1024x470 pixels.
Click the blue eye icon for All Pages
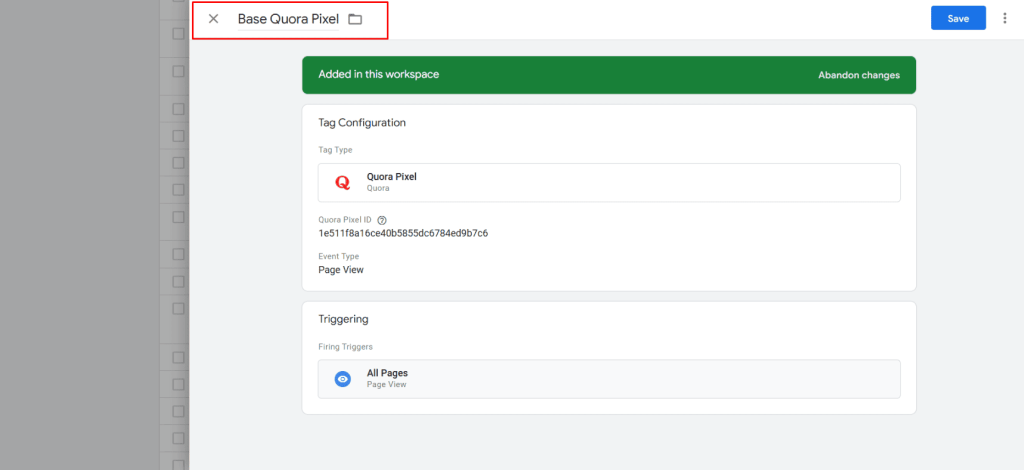pos(342,379)
